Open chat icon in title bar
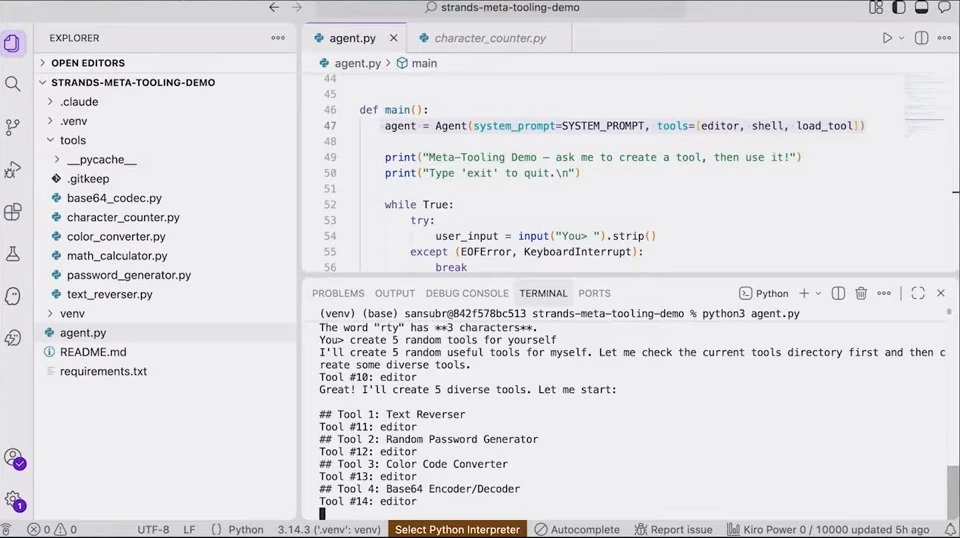The image size is (960, 538). [945, 7]
